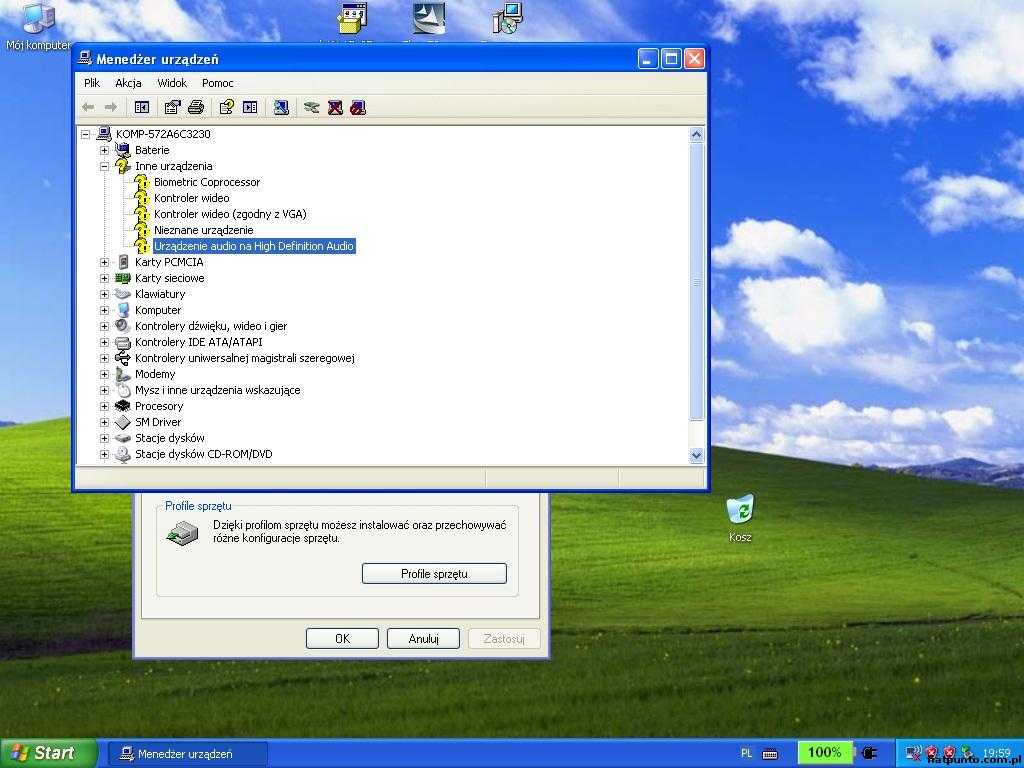Open the Akcja menu
The width and height of the screenshot is (1024, 768).
click(x=129, y=83)
